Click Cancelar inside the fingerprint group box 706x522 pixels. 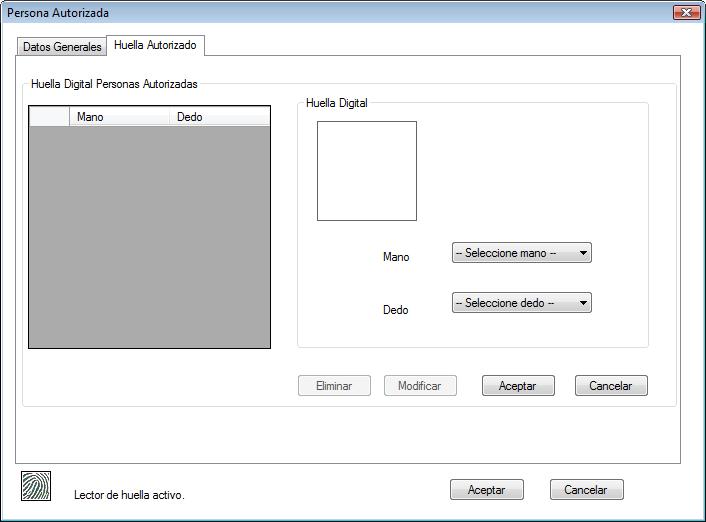click(610, 386)
